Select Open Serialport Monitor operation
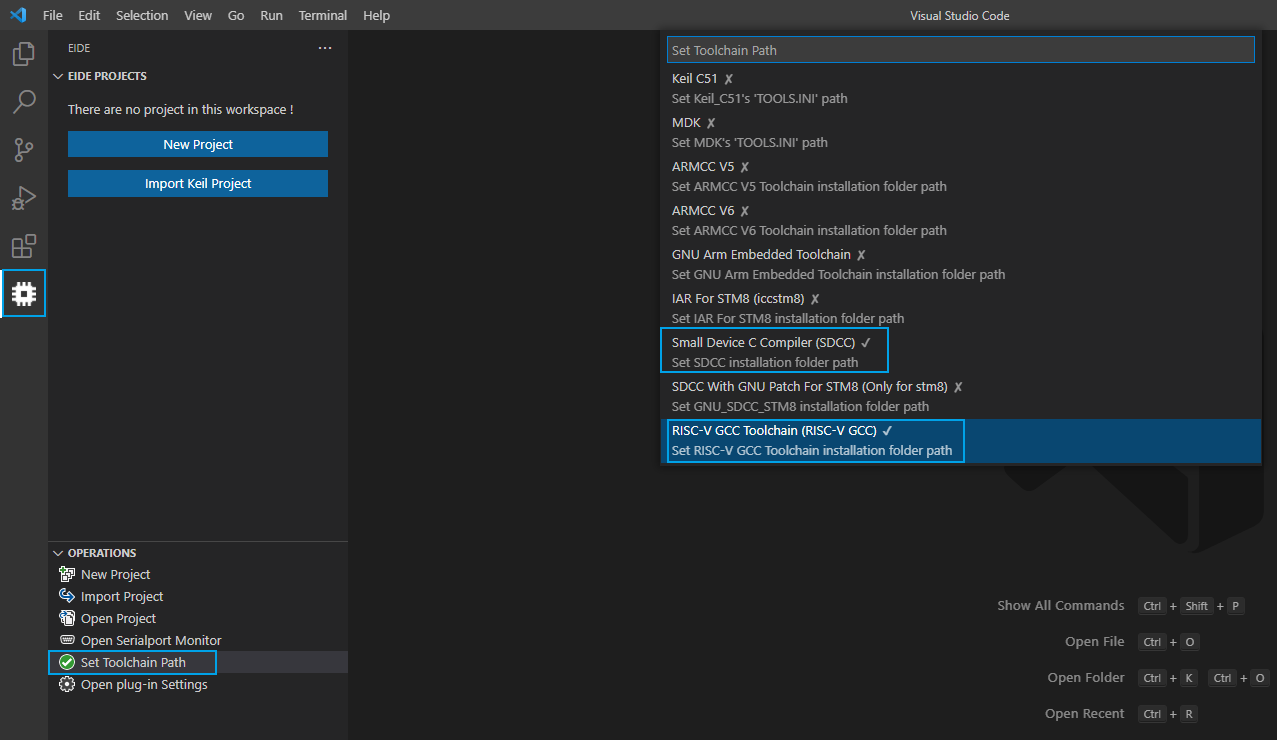Viewport: 1277px width, 740px height. 198,640
